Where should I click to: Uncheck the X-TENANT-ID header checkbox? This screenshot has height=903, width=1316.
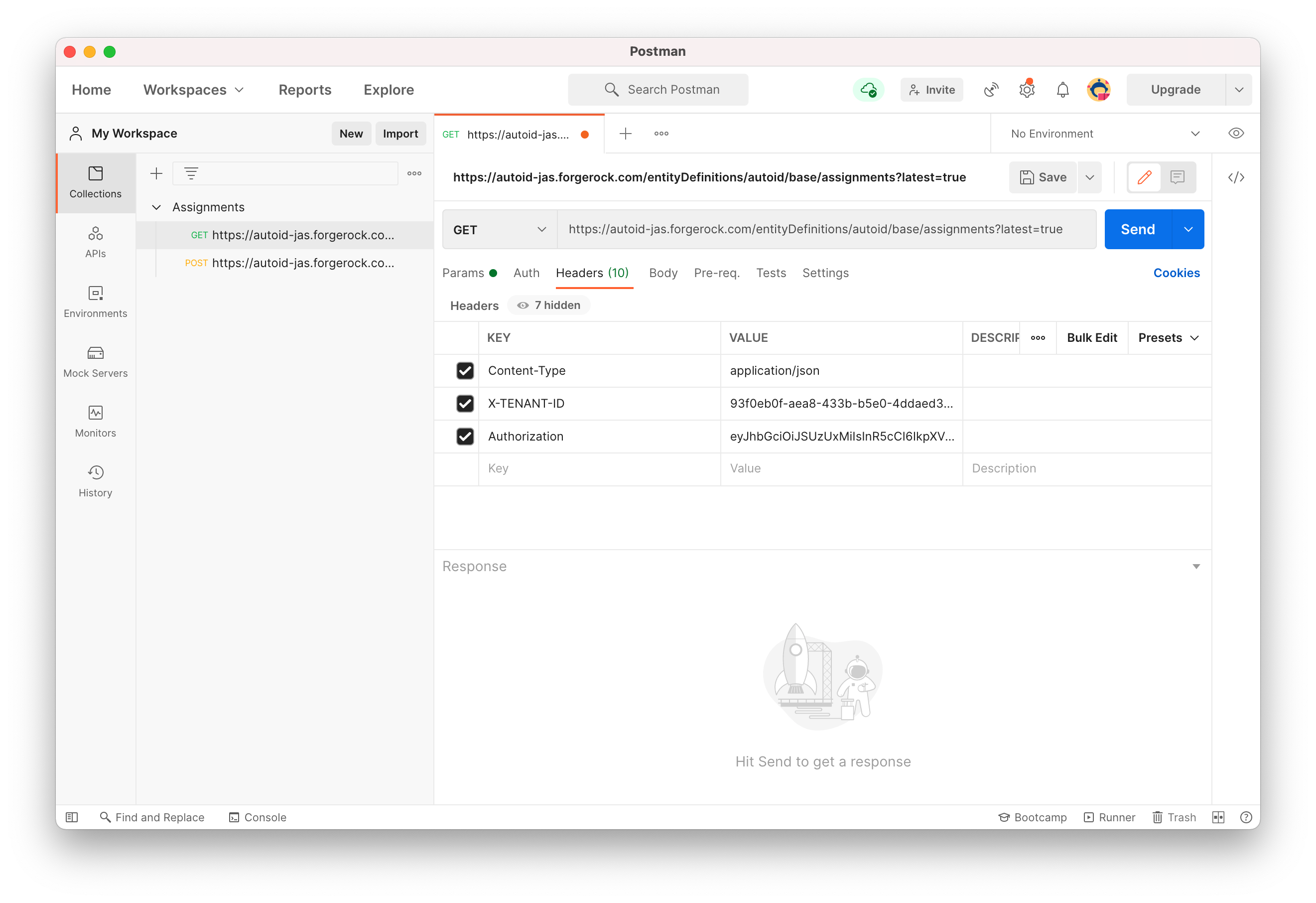[465, 403]
